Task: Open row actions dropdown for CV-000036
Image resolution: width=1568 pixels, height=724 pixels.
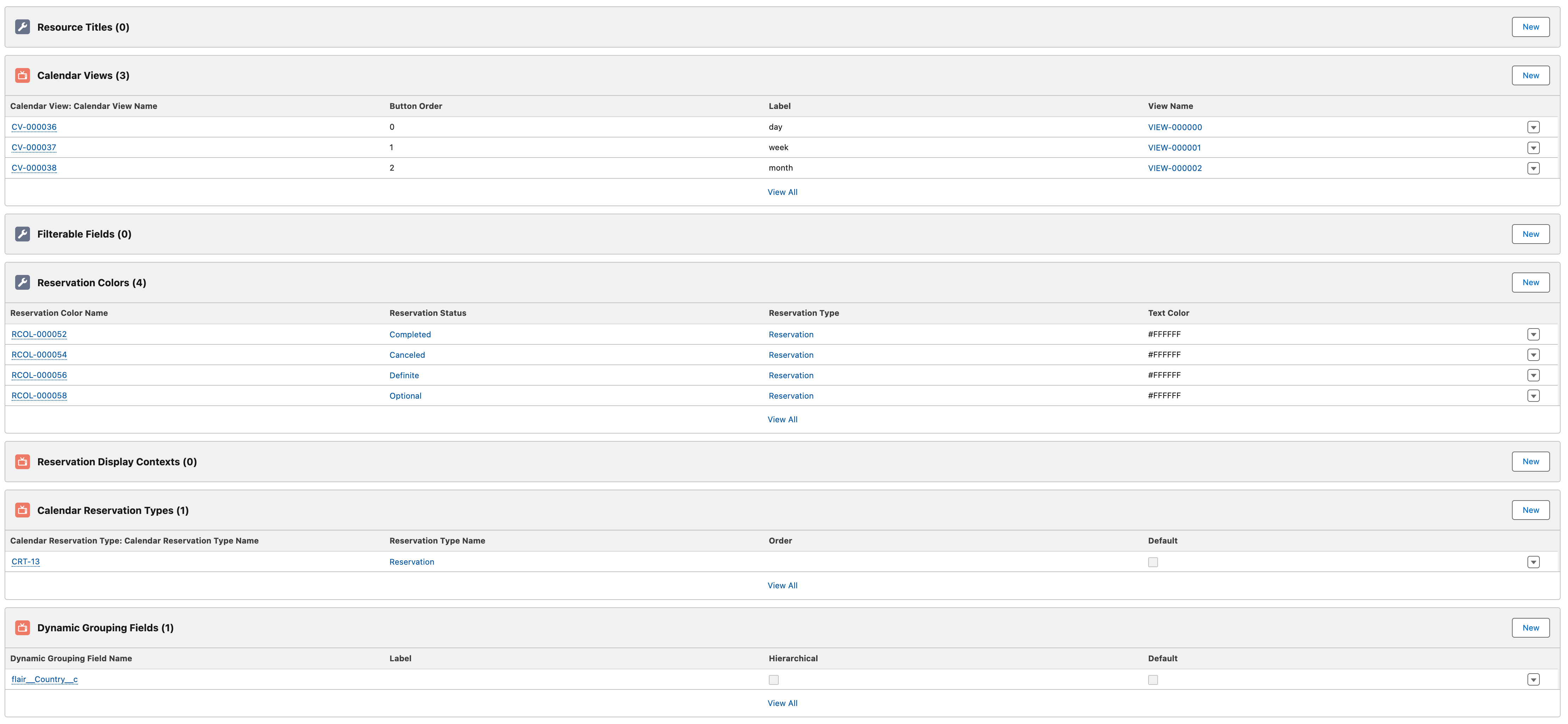Action: [1533, 127]
